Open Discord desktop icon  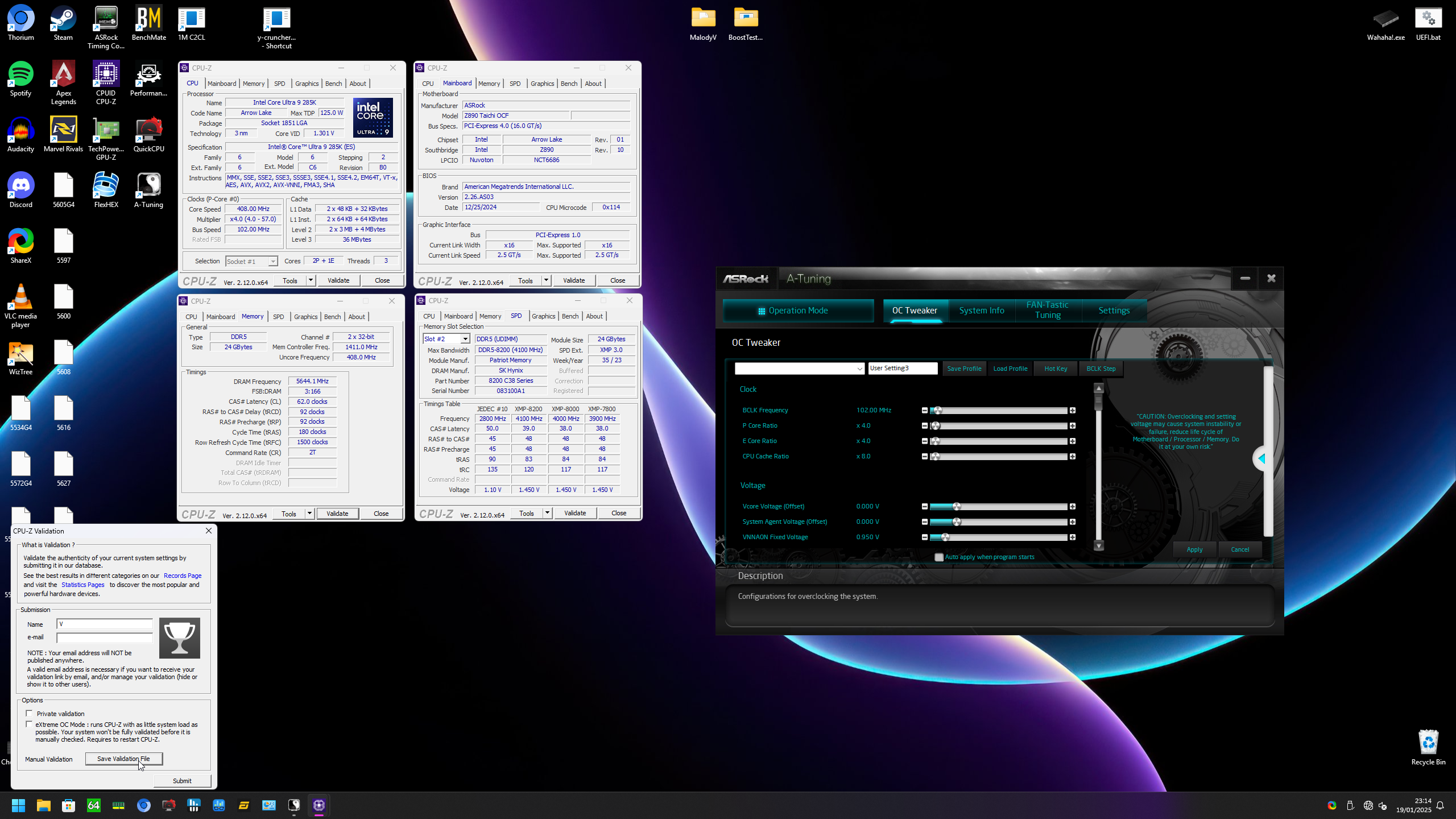(x=21, y=191)
